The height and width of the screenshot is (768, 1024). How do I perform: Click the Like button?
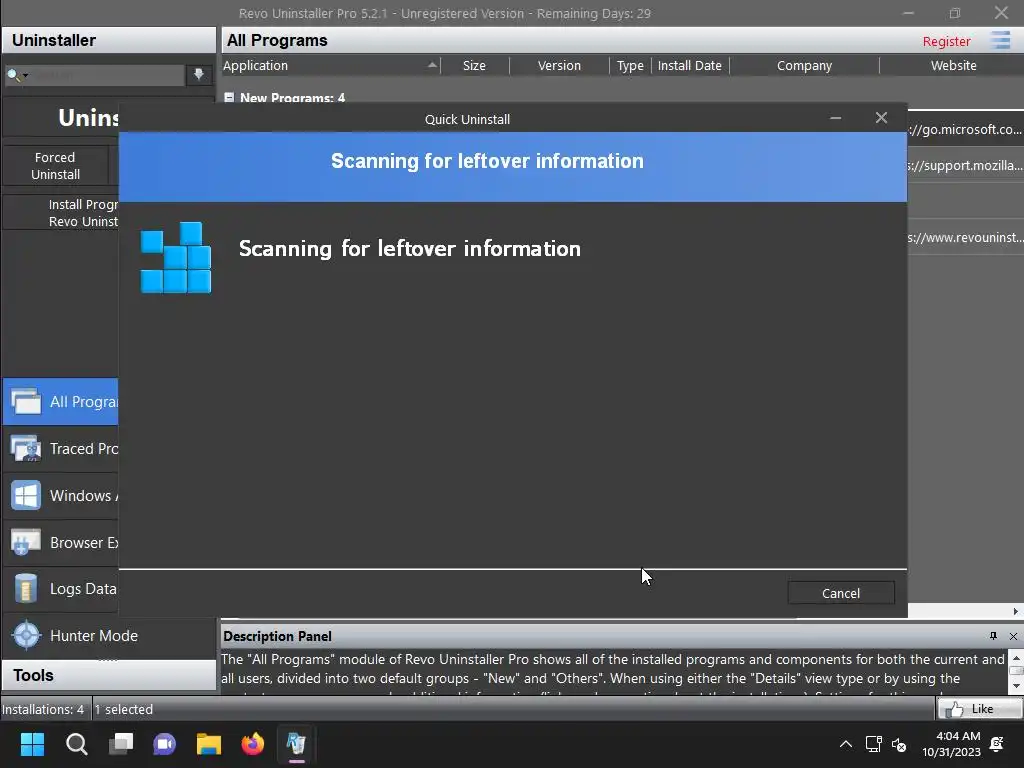pyautogui.click(x=979, y=709)
